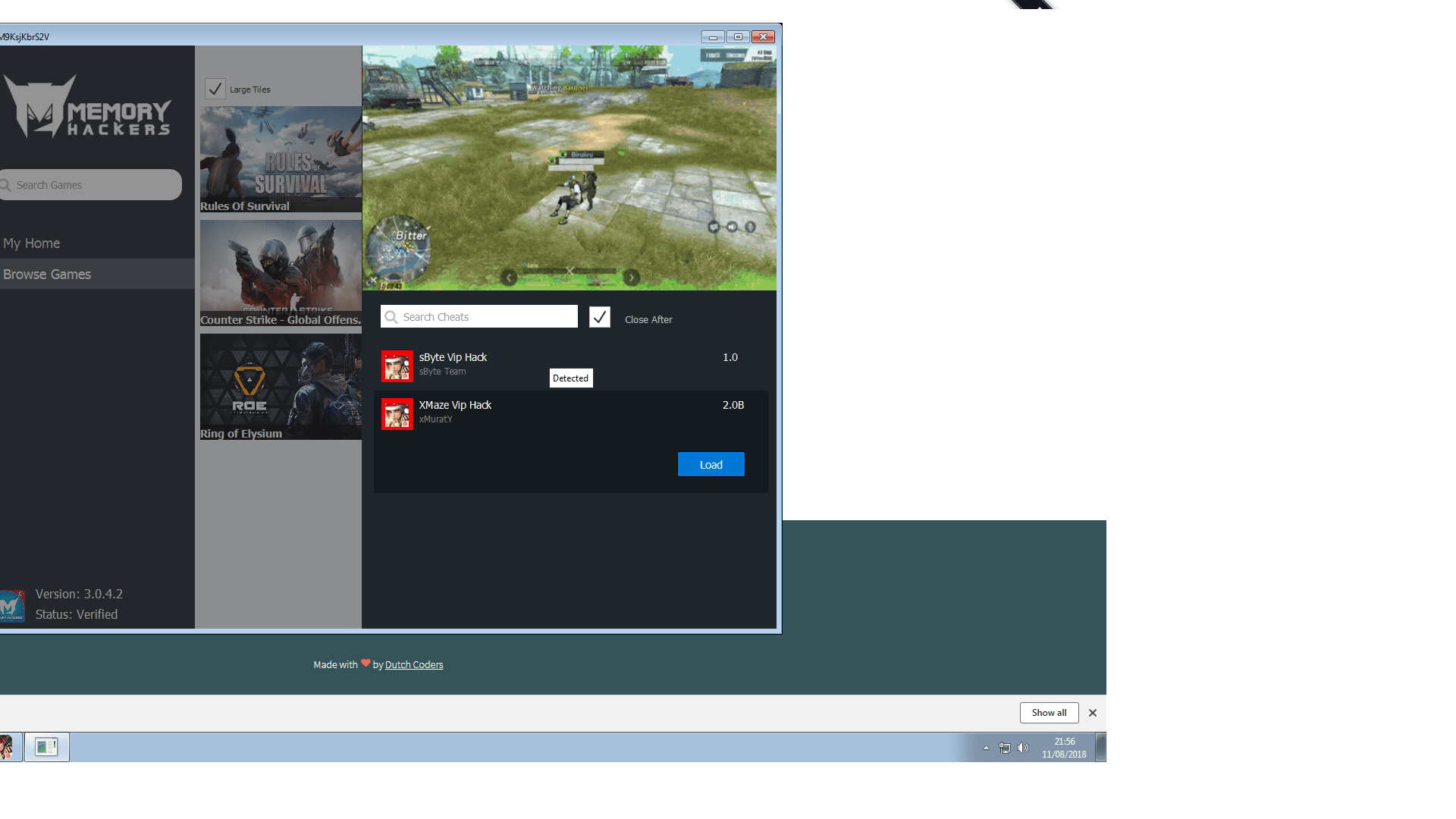Focus the Search Cheats text field
1456x819 pixels.
tap(479, 317)
